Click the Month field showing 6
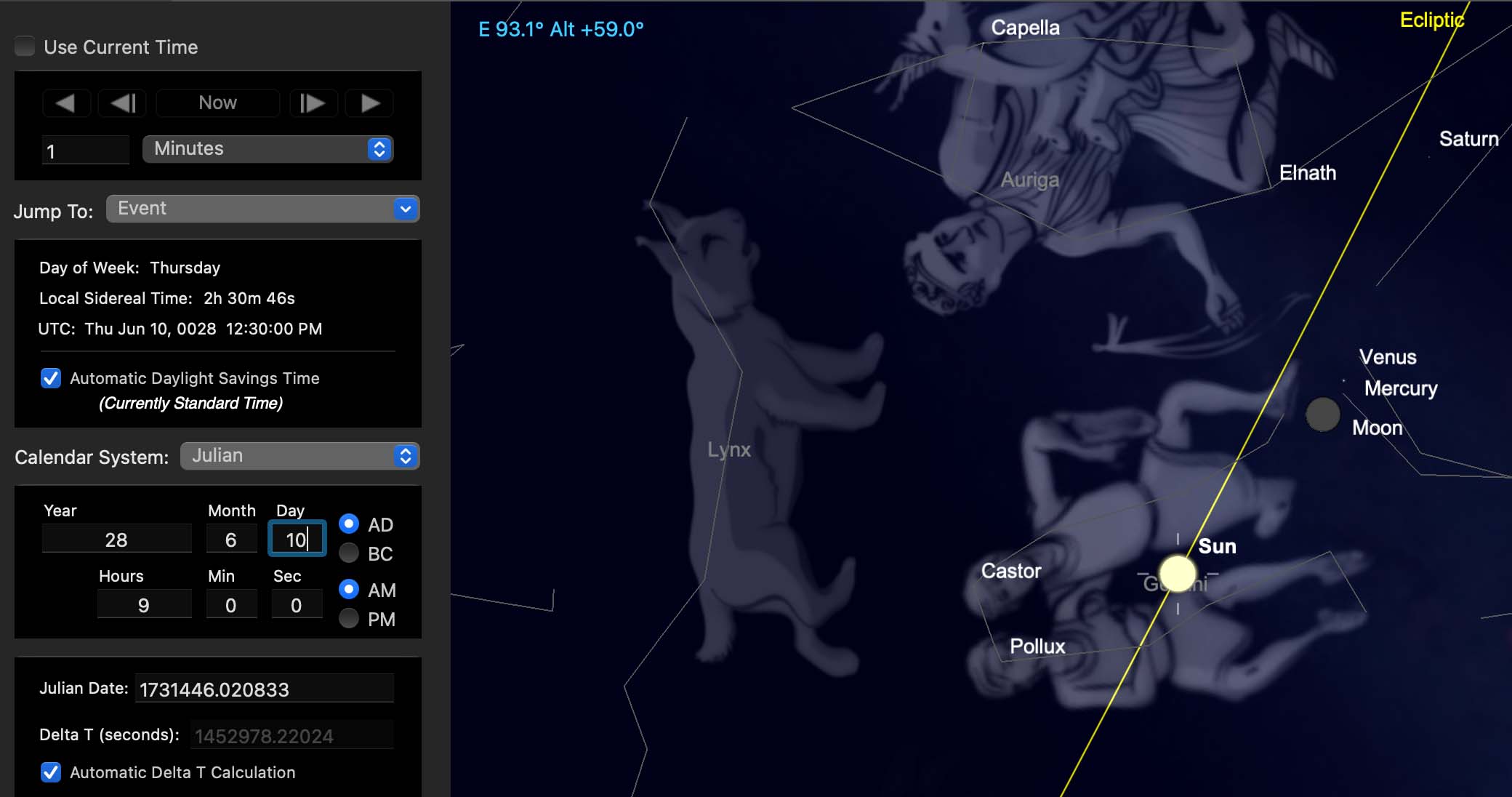The width and height of the screenshot is (1512, 797). (231, 540)
